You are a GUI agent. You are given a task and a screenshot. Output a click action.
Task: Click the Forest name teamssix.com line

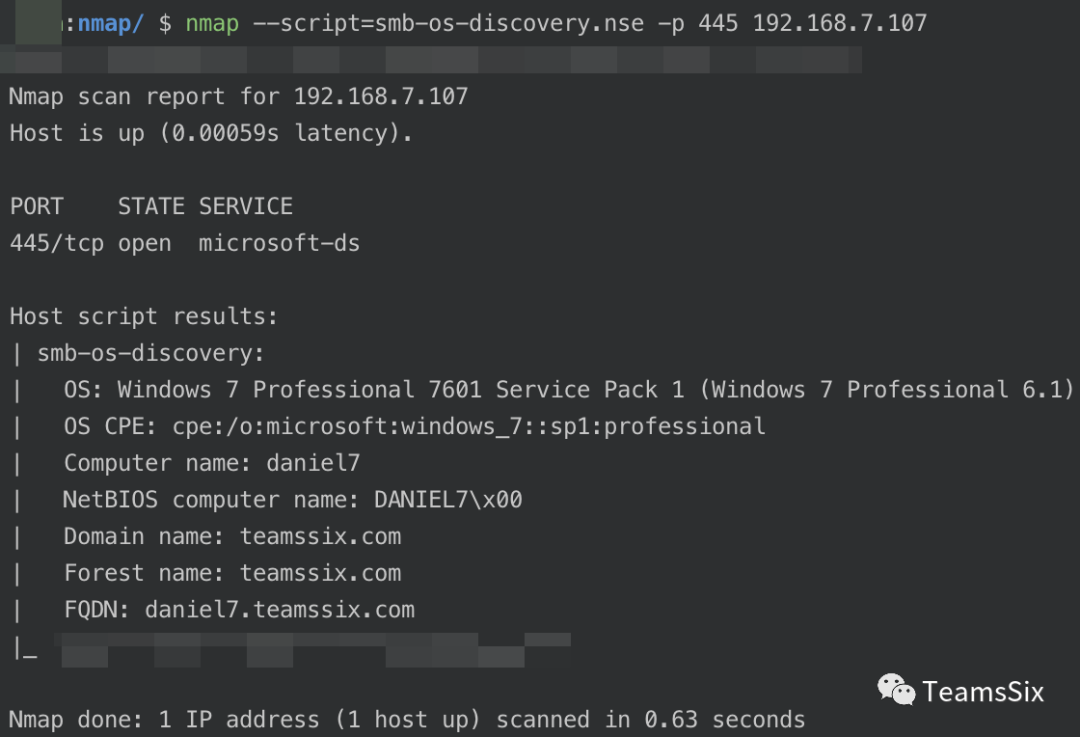(x=232, y=573)
